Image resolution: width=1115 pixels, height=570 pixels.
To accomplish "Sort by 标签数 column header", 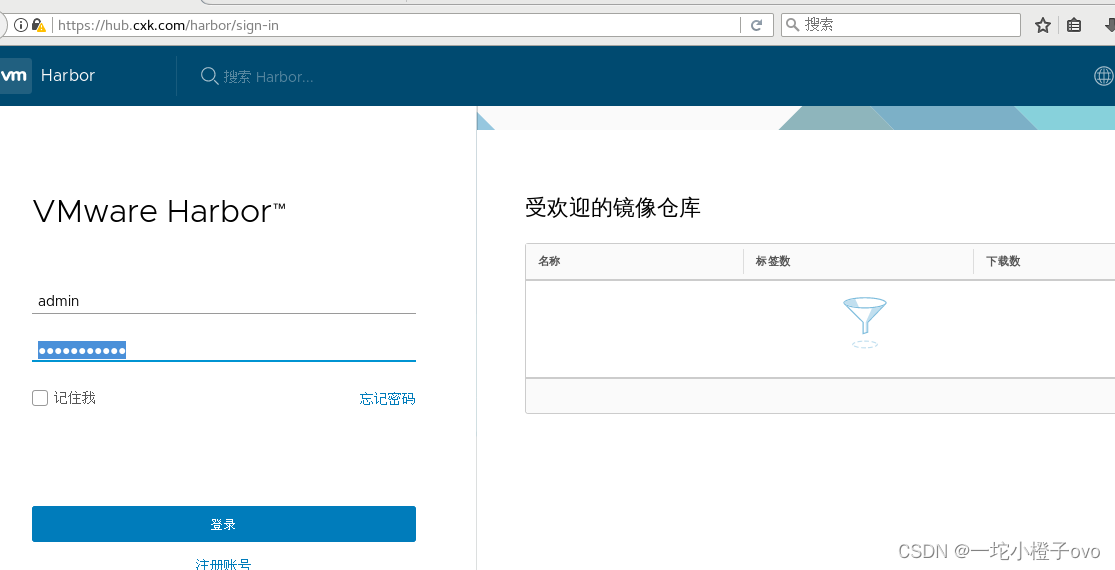I will pos(773,261).
